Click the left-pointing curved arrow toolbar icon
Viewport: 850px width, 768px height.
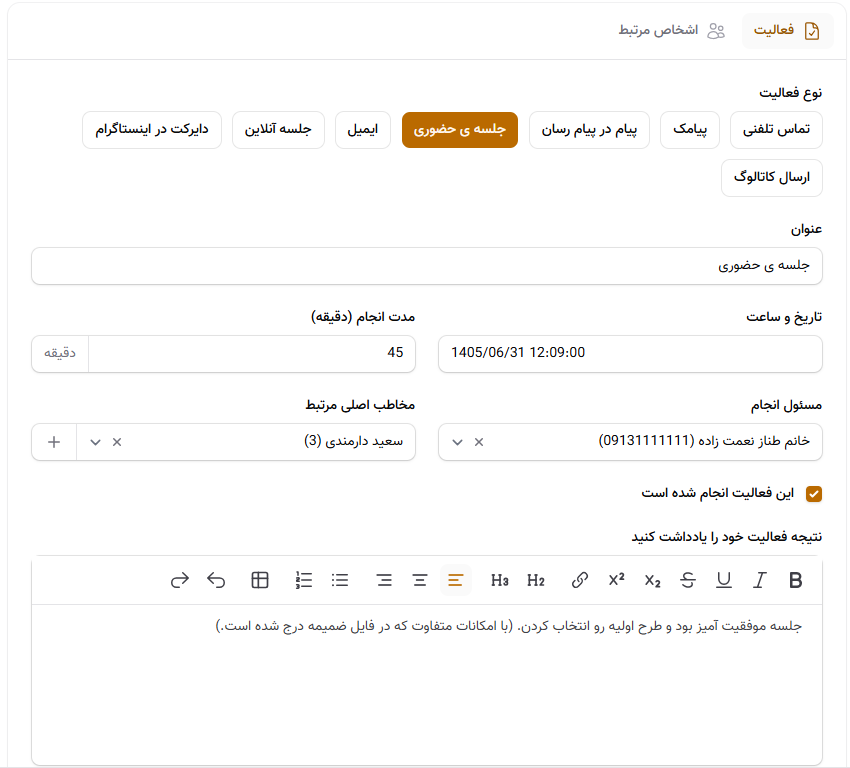click(216, 580)
